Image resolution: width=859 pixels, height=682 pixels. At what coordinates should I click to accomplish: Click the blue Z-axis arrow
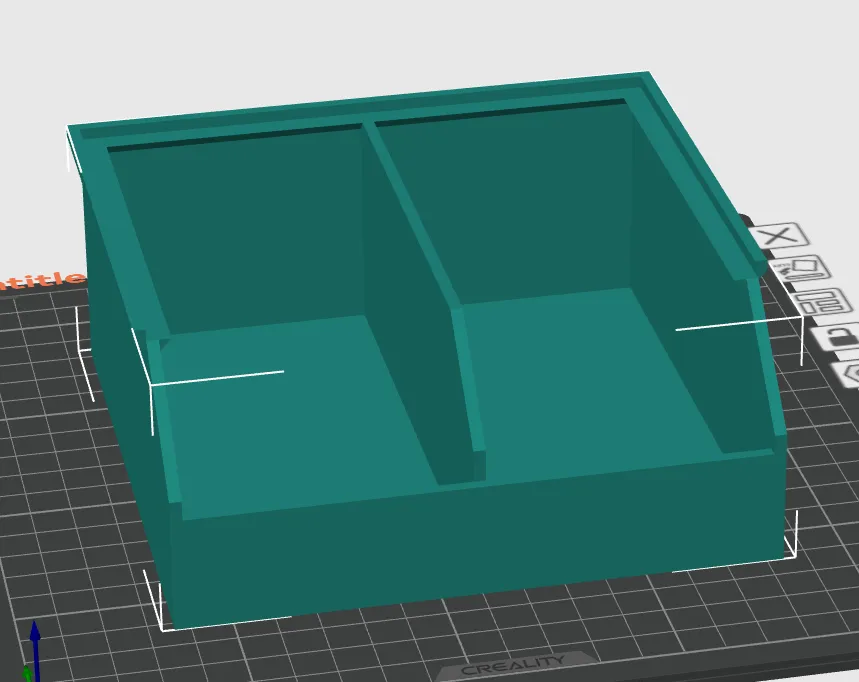pyautogui.click(x=35, y=650)
